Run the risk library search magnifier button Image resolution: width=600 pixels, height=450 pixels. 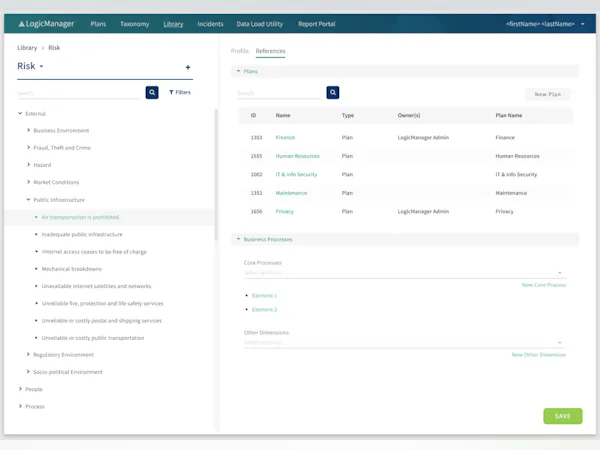tap(152, 92)
